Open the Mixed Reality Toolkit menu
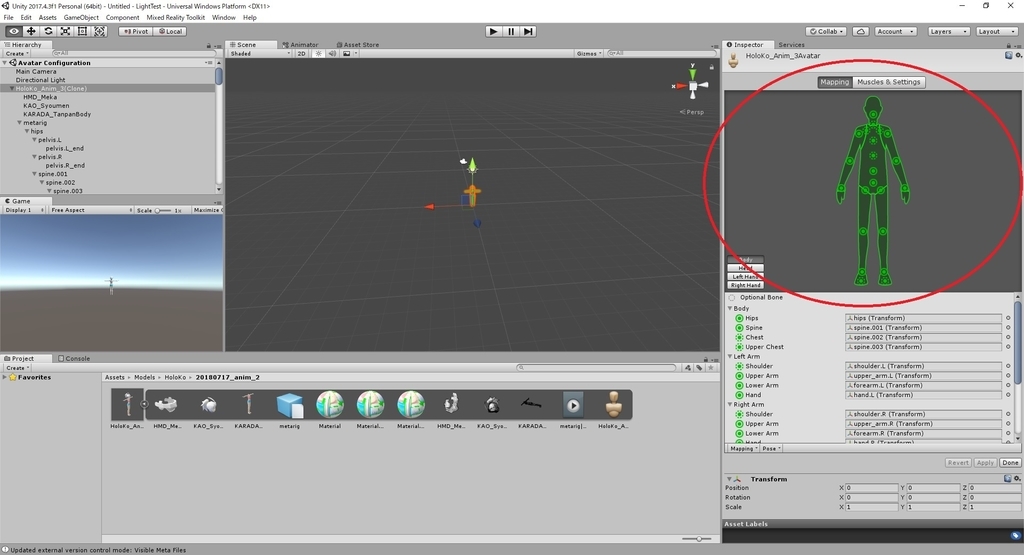Viewport: 1024px width, 555px height. click(x=175, y=18)
